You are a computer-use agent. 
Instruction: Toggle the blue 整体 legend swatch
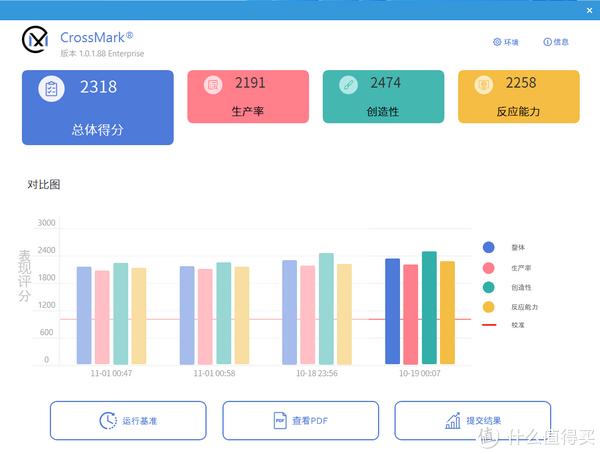489,247
